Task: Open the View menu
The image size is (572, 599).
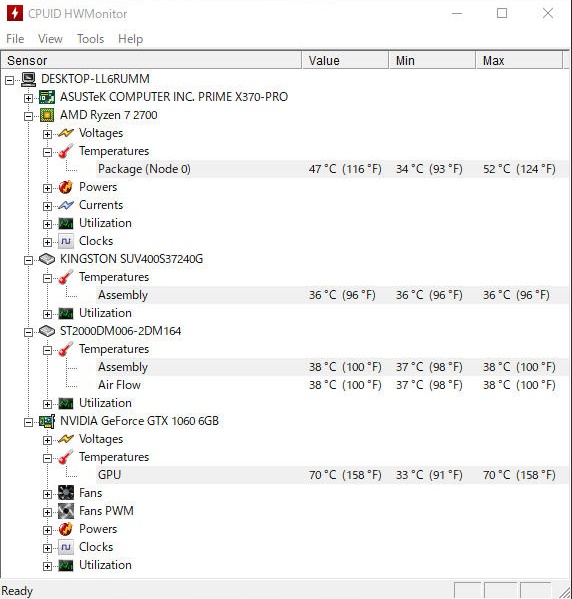Action: click(50, 39)
